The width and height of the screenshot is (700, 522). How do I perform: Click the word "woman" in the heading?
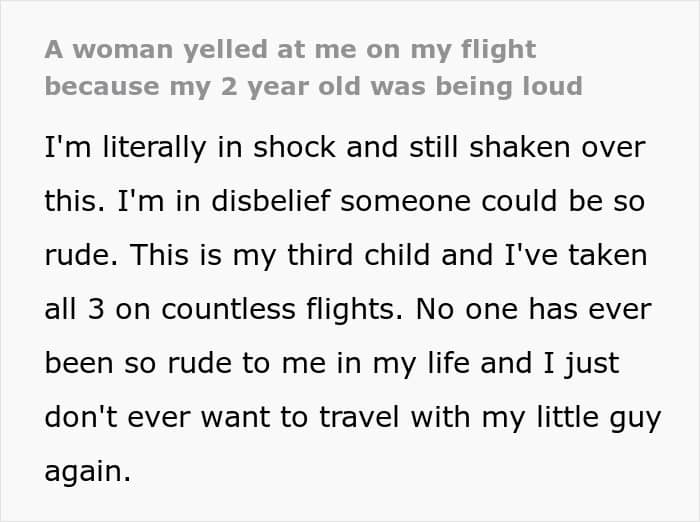(x=123, y=50)
